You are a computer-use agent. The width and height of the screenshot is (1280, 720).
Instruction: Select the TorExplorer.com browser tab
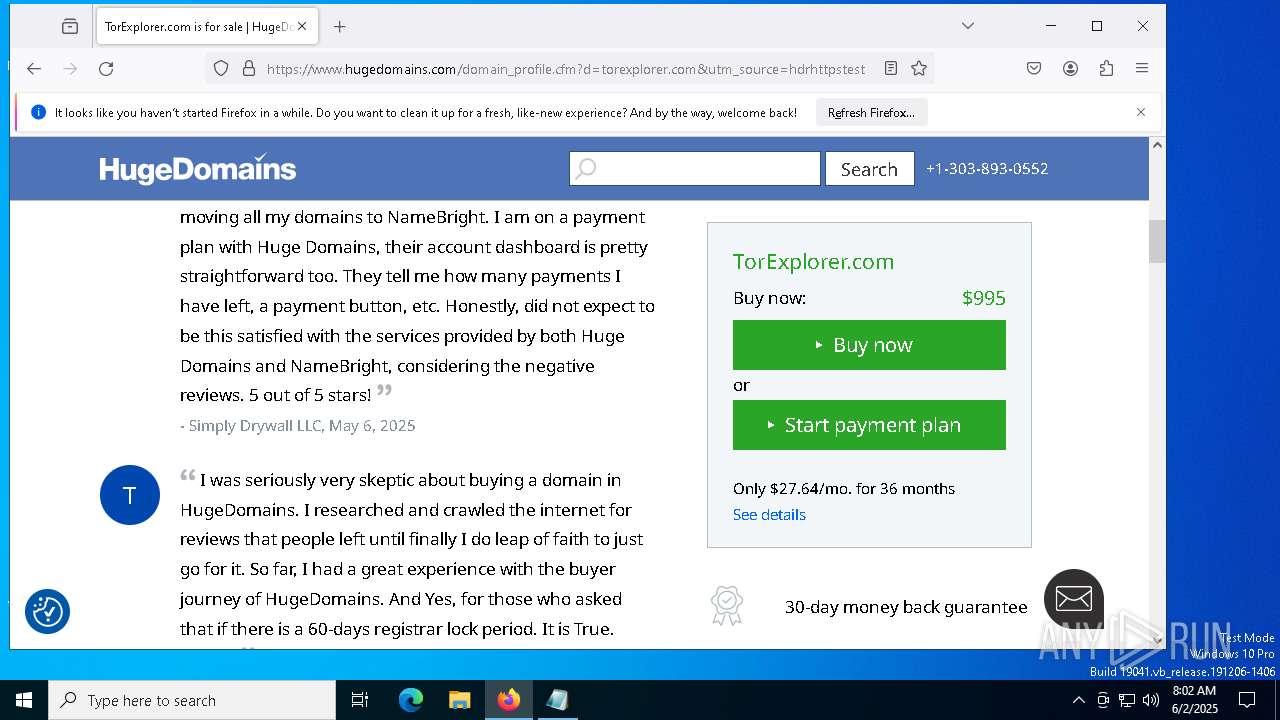pos(207,27)
